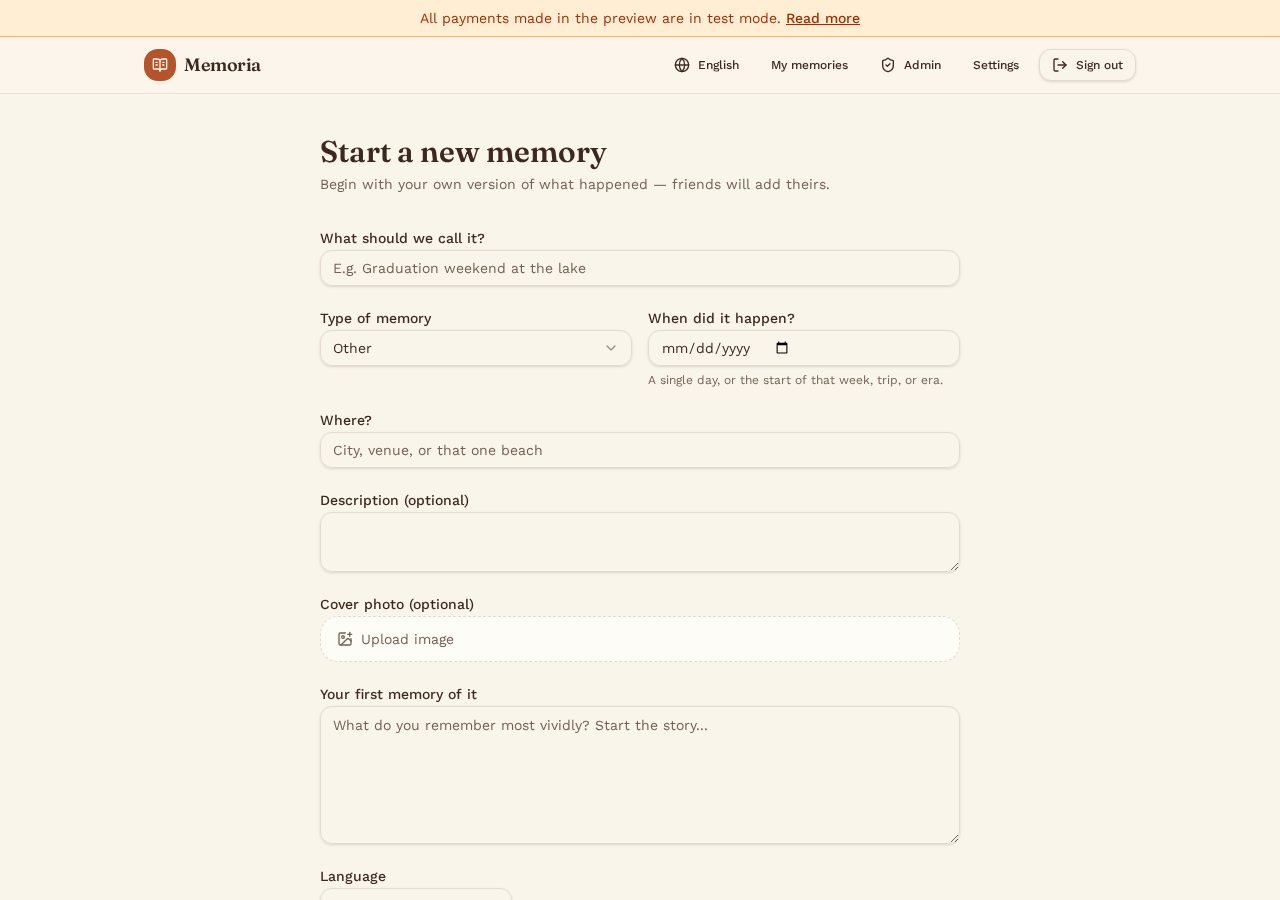Click the Your first memory of it label
This screenshot has height=900, width=1280.
[398, 694]
